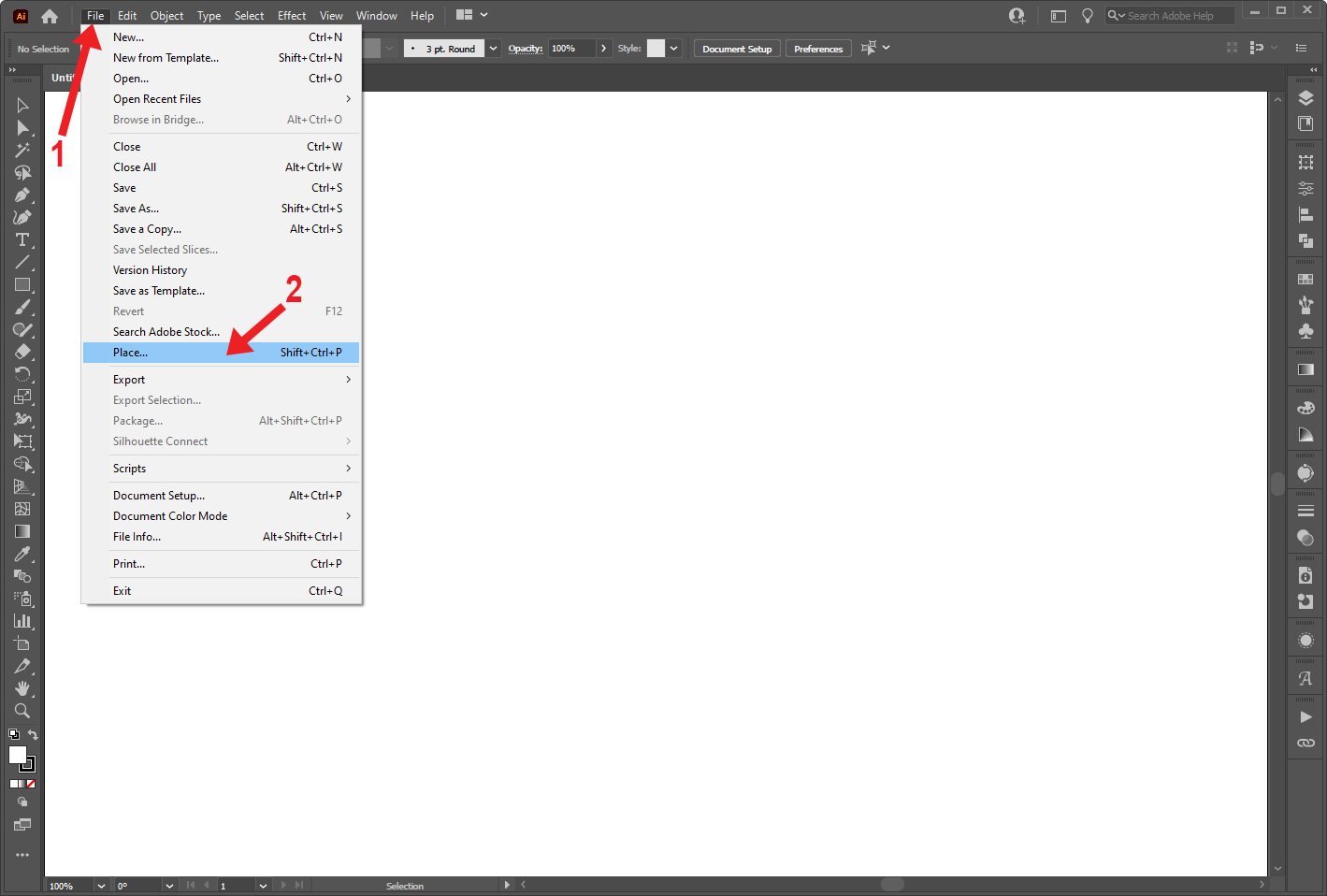Select the Scale tool

tap(22, 397)
